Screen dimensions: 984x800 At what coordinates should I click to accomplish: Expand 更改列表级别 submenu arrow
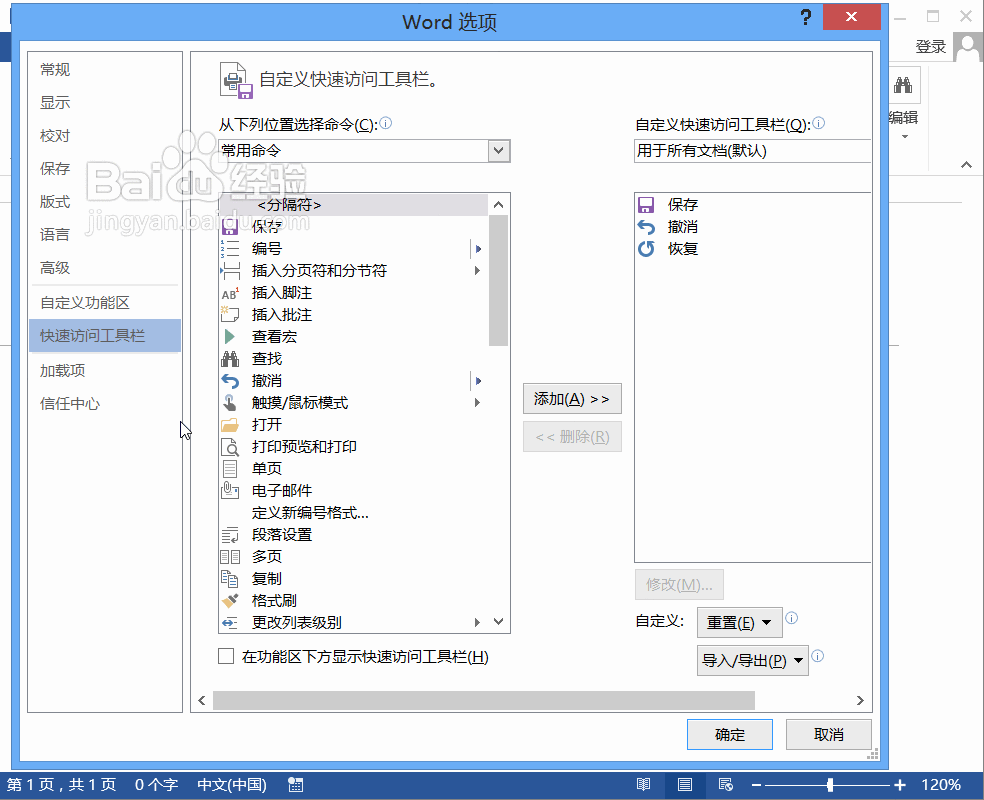(x=478, y=623)
